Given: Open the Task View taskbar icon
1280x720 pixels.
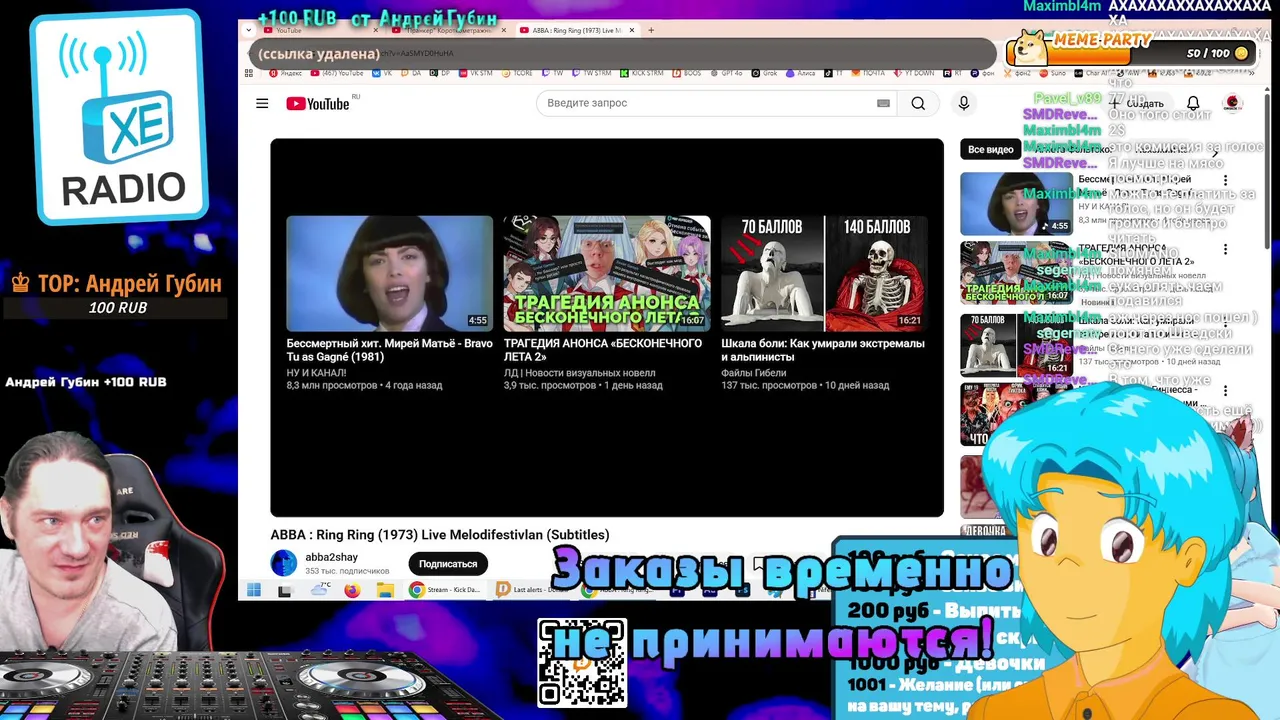Looking at the screenshot, I should pos(285,591).
